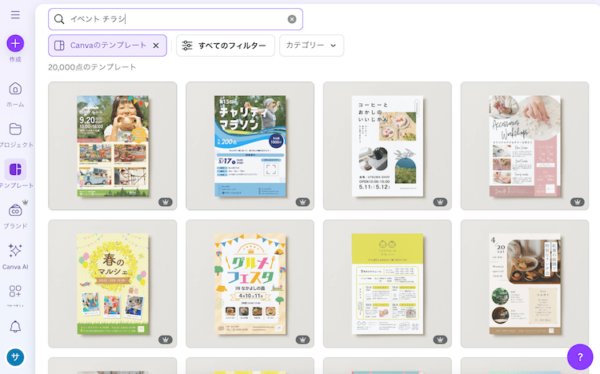The image size is (600, 374).
Task: Open the グルメフェスタ flyer template
Action: 250,284
